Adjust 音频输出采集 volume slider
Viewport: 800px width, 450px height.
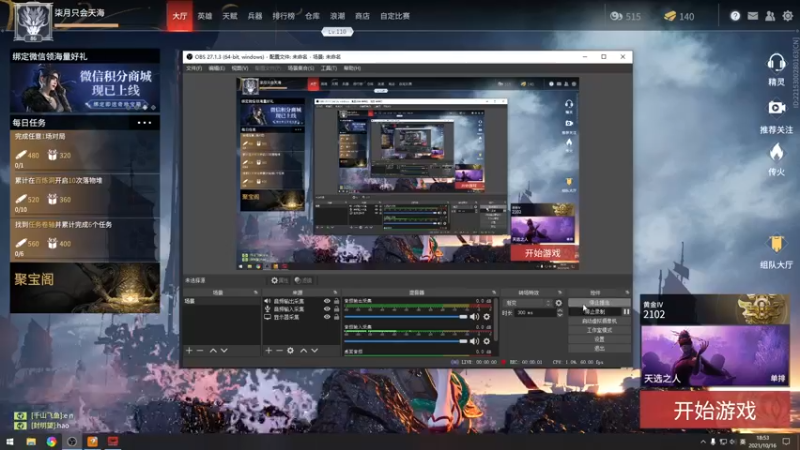pos(406,317)
